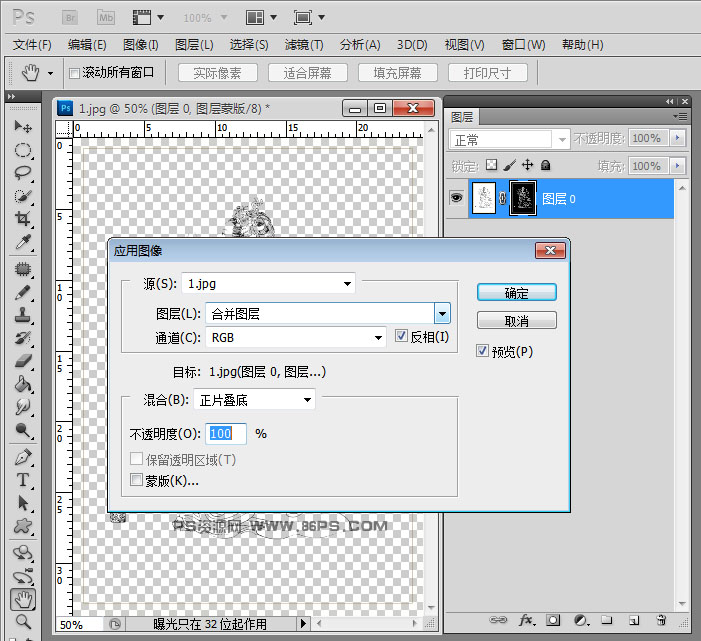Select the Clone Stamp tool
The width and height of the screenshot is (701, 641).
coord(23,315)
